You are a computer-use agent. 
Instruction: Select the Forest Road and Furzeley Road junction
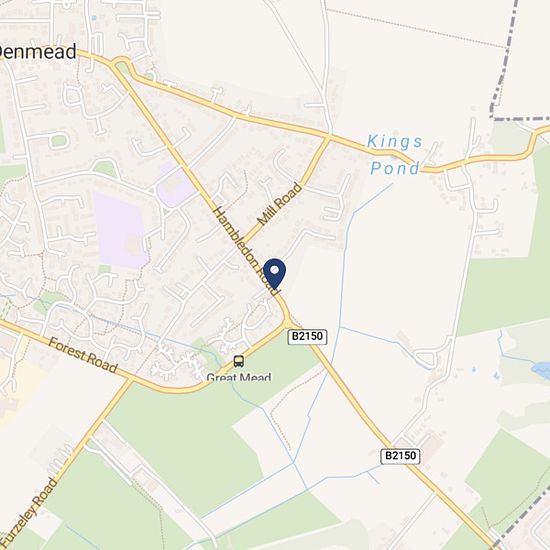(130, 380)
